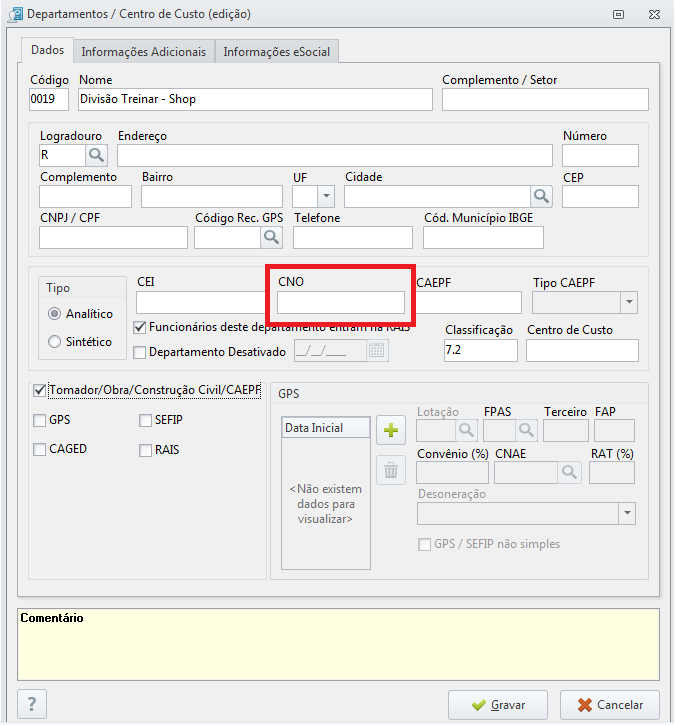Viewport: 675px width, 725px height.
Task: Switch to the Dados tab
Action: coord(48,50)
